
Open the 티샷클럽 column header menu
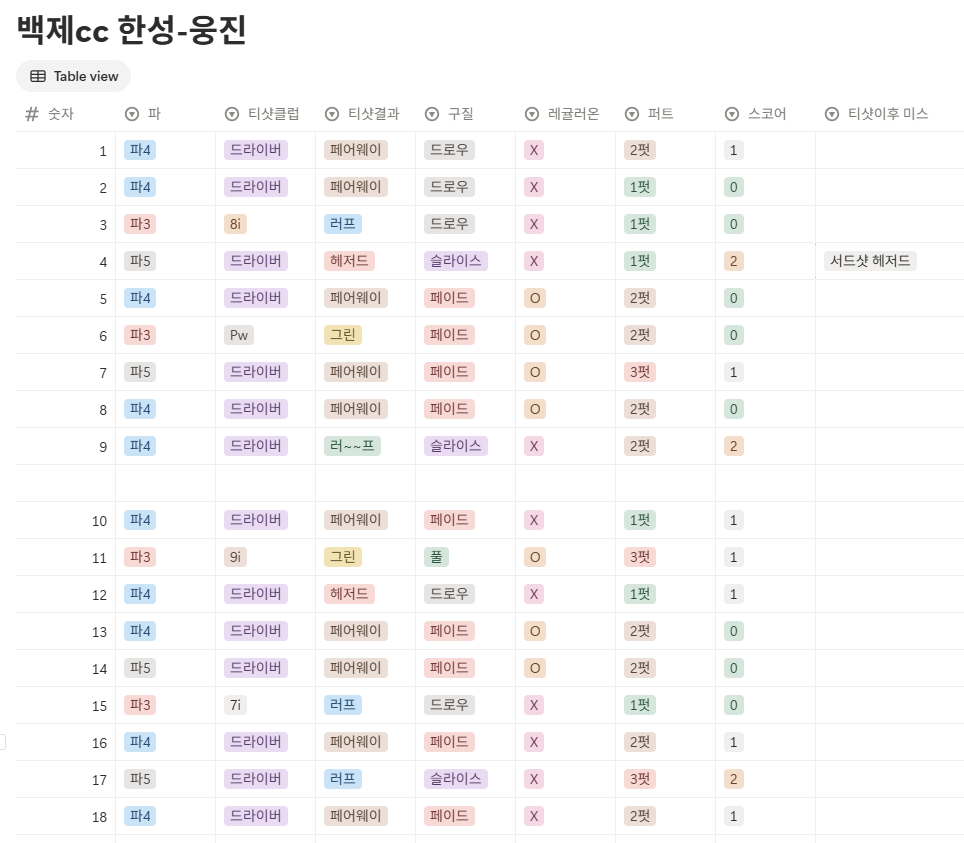266,114
